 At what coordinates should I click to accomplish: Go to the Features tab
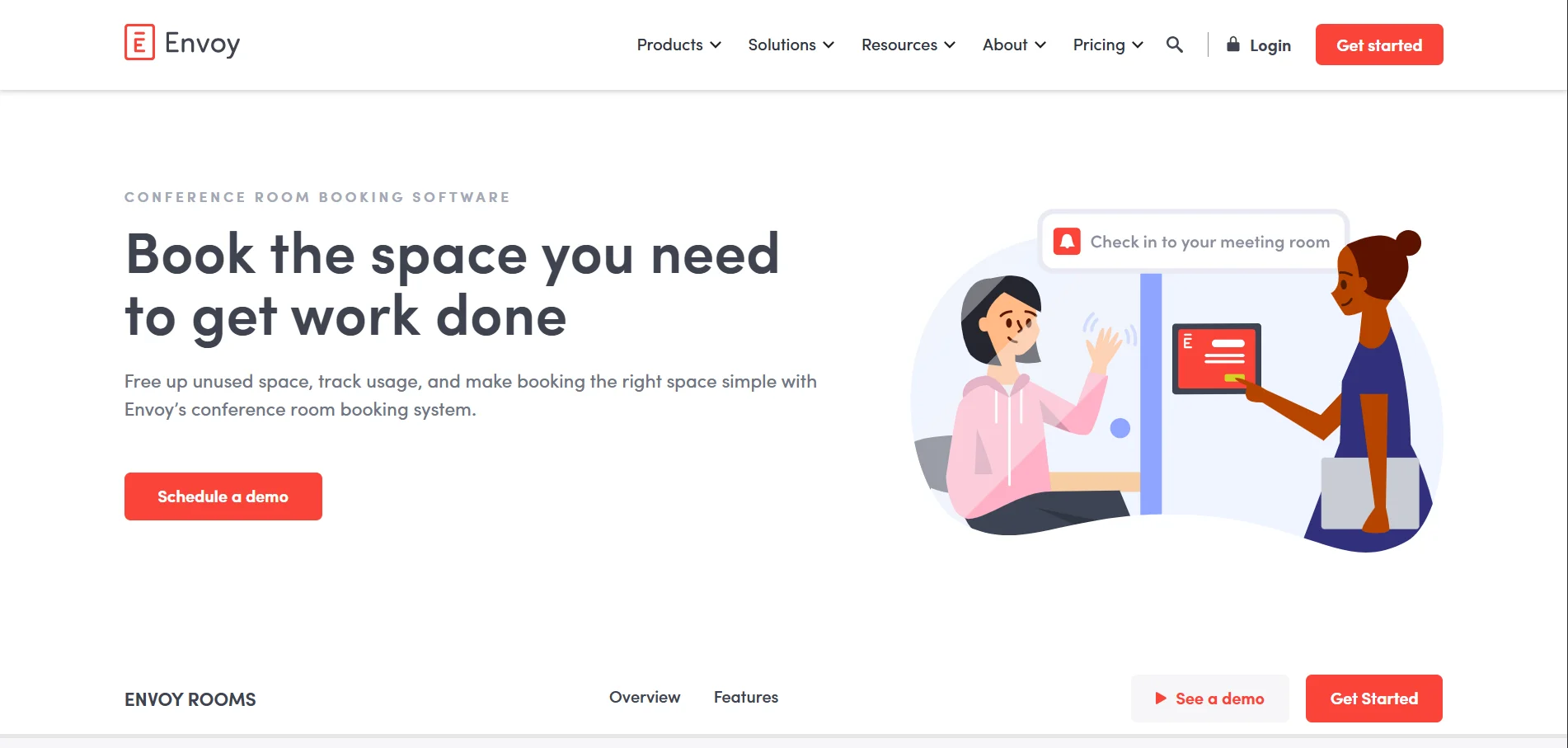pyautogui.click(x=746, y=697)
